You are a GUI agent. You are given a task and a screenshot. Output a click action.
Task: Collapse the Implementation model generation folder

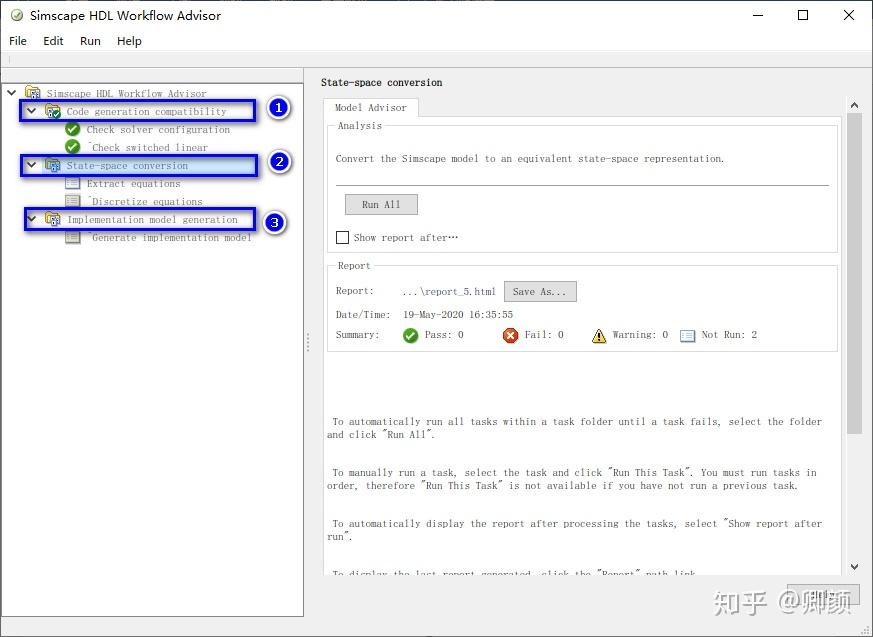32,219
